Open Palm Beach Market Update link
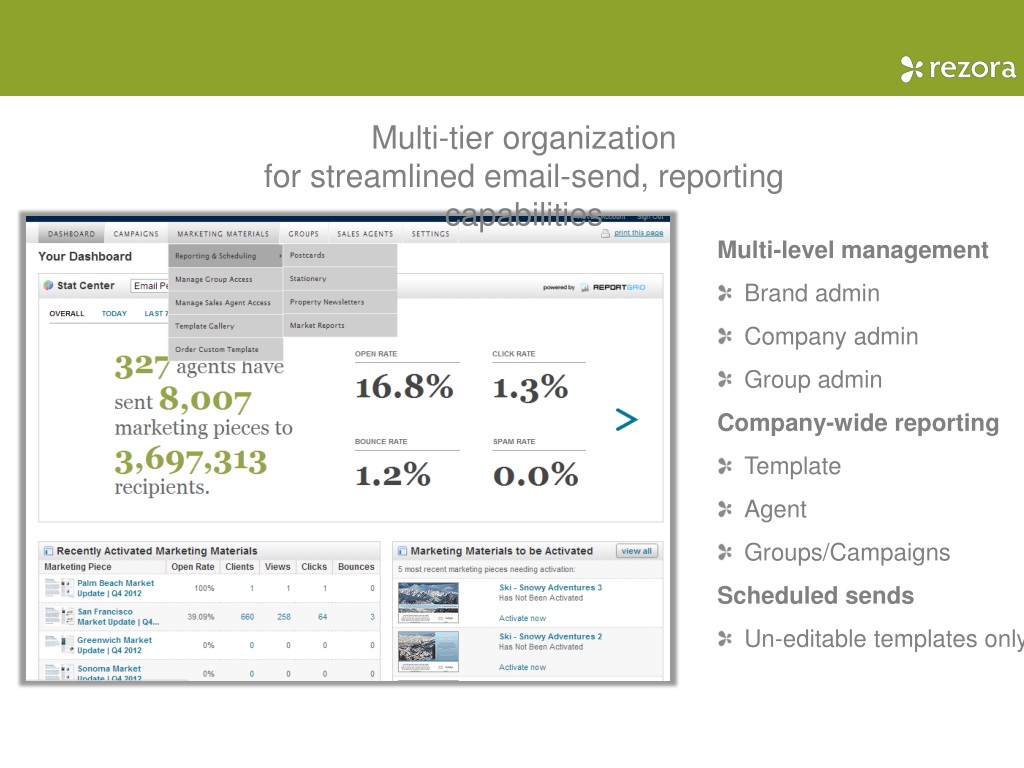 115,588
